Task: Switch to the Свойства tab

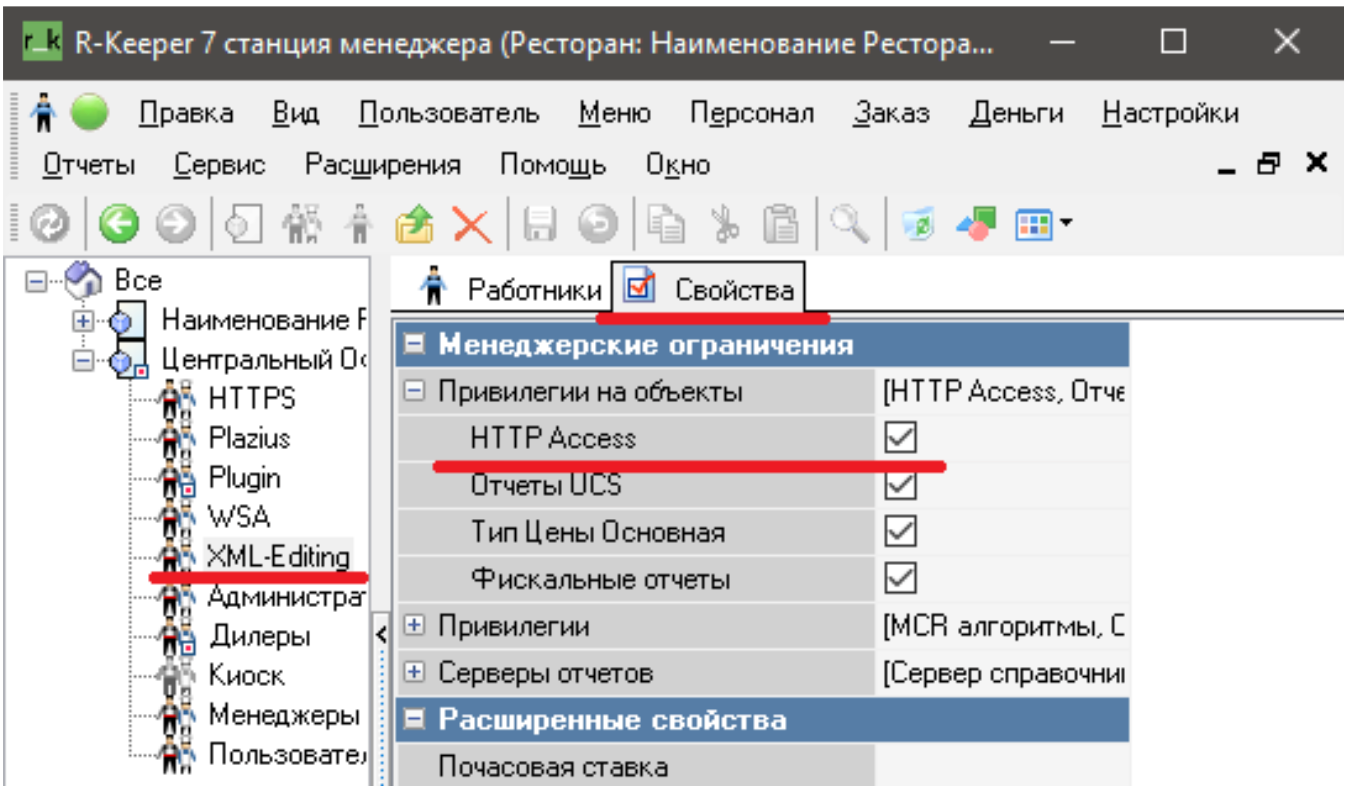Action: tap(708, 290)
